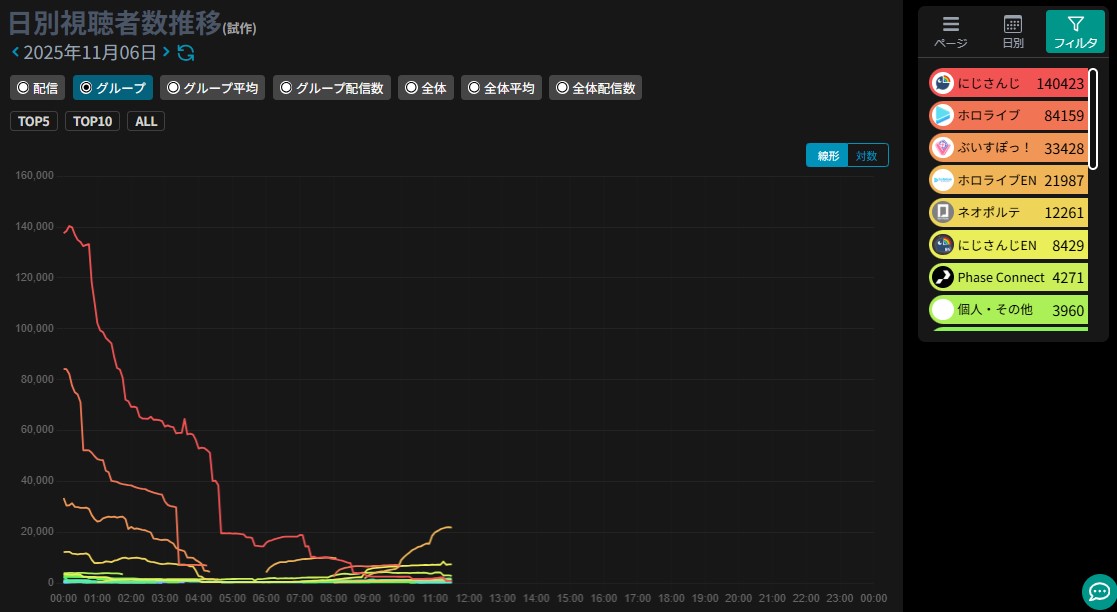Click the ホロライブEN 21987 value
Image resolution: width=1117 pixels, height=612 pixels.
click(1064, 181)
